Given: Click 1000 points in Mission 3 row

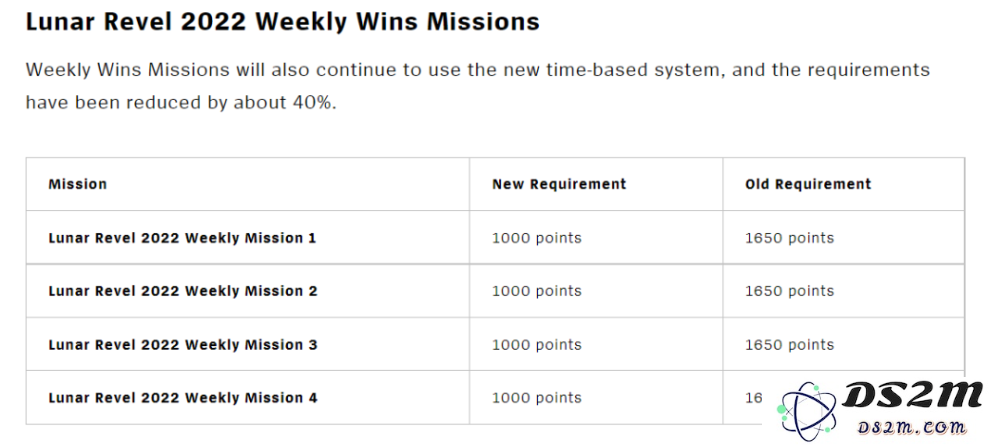Looking at the screenshot, I should click(x=537, y=344).
